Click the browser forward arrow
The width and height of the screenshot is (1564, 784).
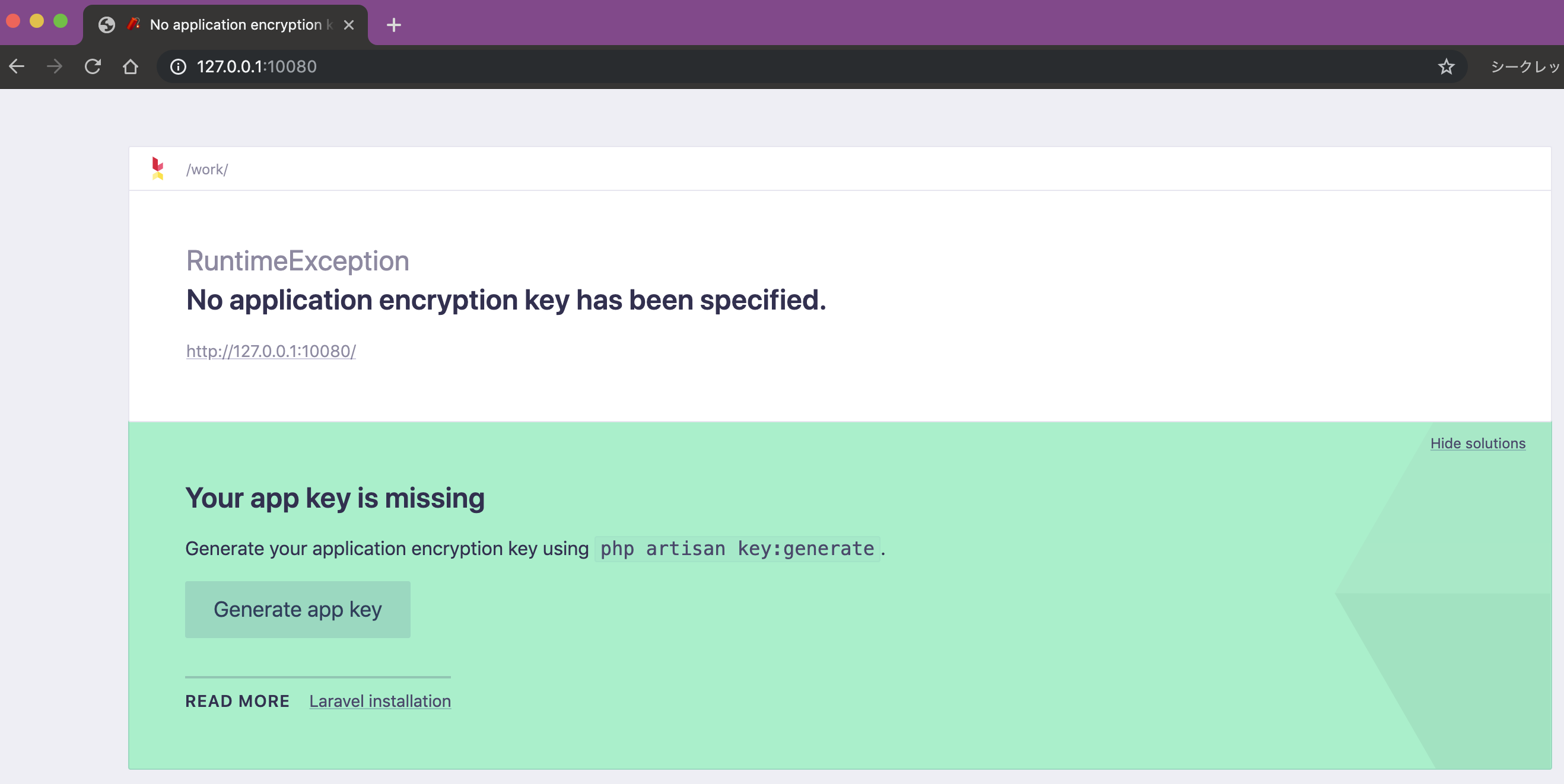[55, 66]
